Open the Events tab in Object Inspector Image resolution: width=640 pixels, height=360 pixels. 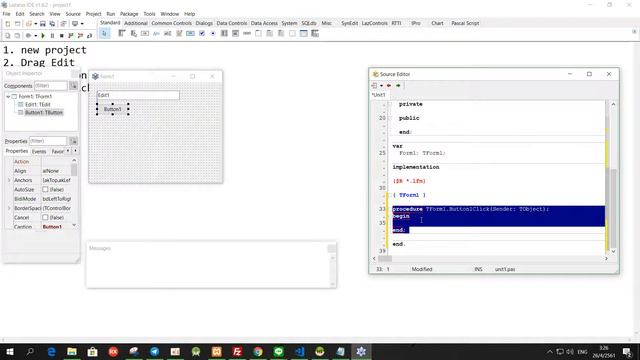[x=39, y=151]
